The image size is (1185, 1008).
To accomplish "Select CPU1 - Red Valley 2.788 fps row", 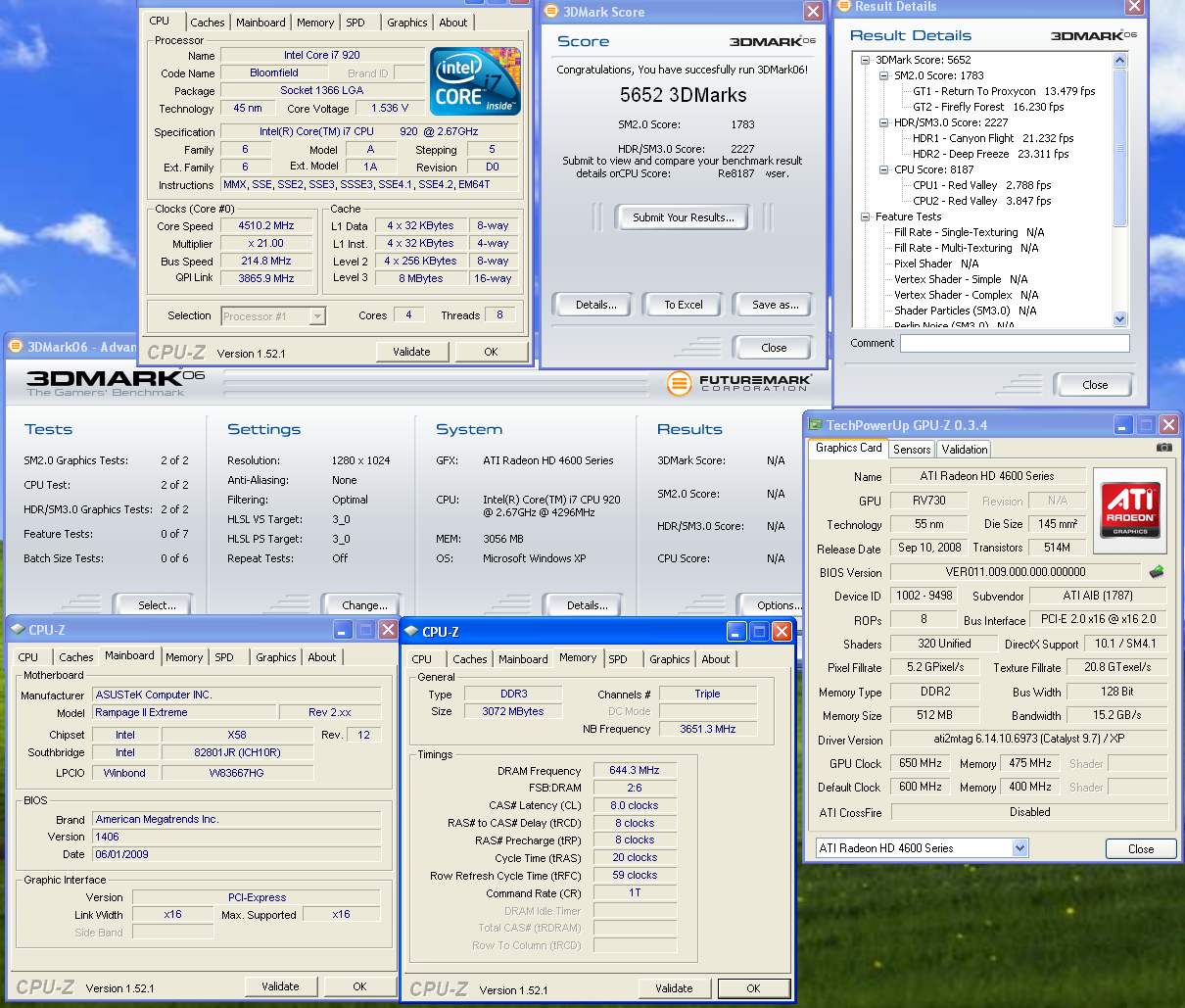I will pos(982,185).
